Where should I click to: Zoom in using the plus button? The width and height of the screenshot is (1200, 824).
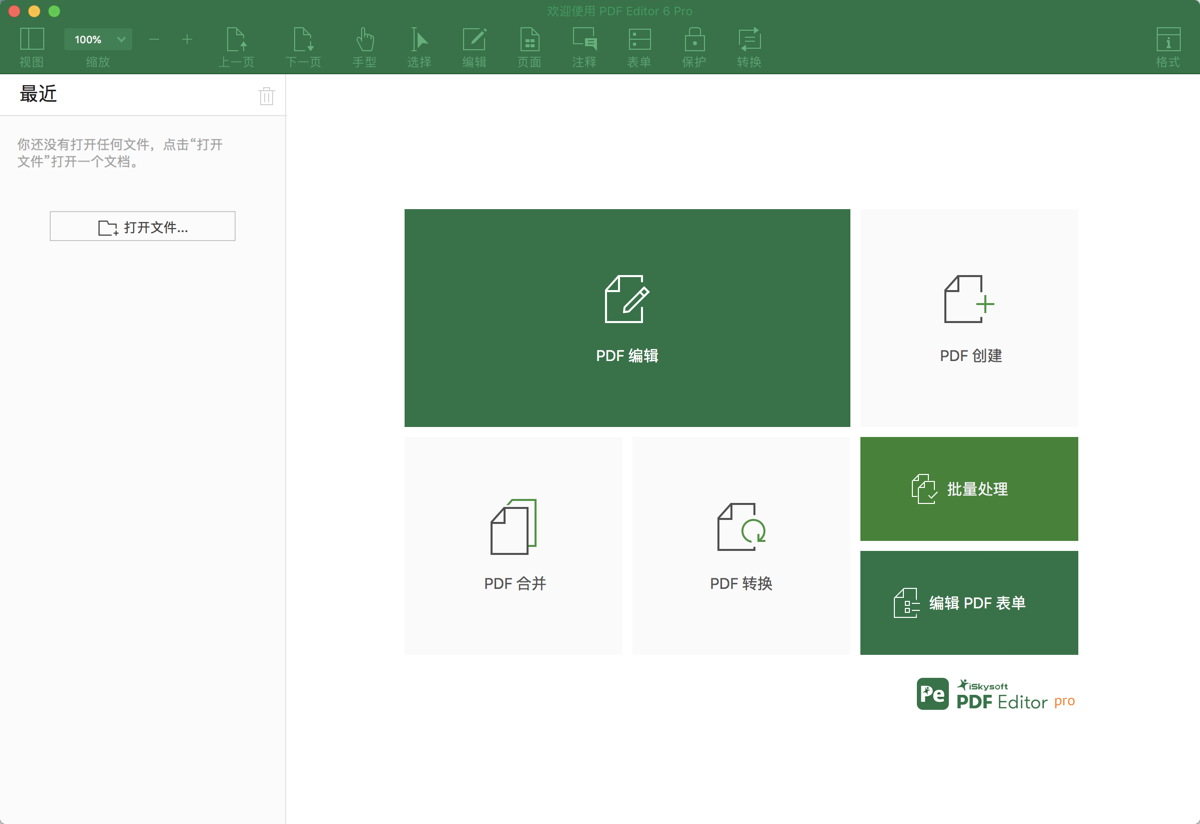(x=186, y=40)
